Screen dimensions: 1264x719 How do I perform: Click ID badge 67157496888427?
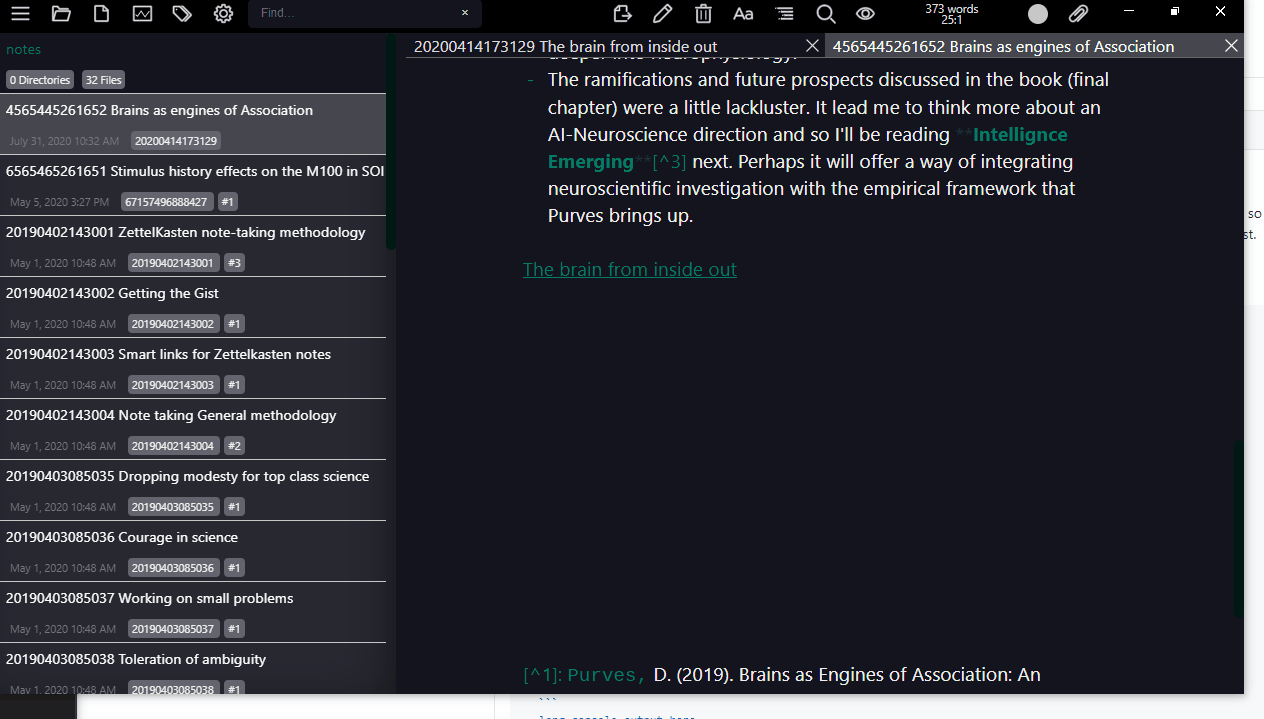point(166,202)
